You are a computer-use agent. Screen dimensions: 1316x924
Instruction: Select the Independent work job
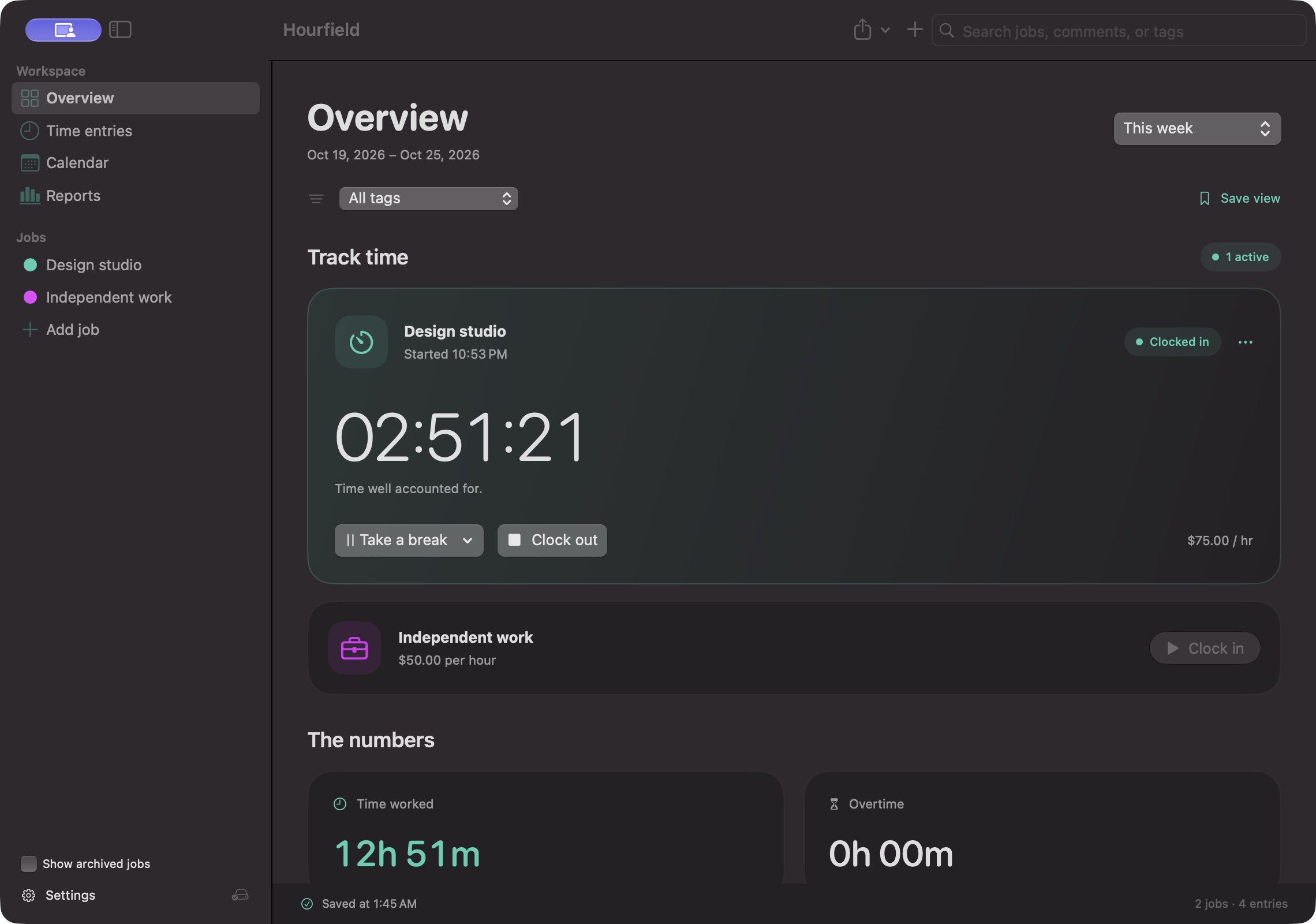(x=136, y=297)
